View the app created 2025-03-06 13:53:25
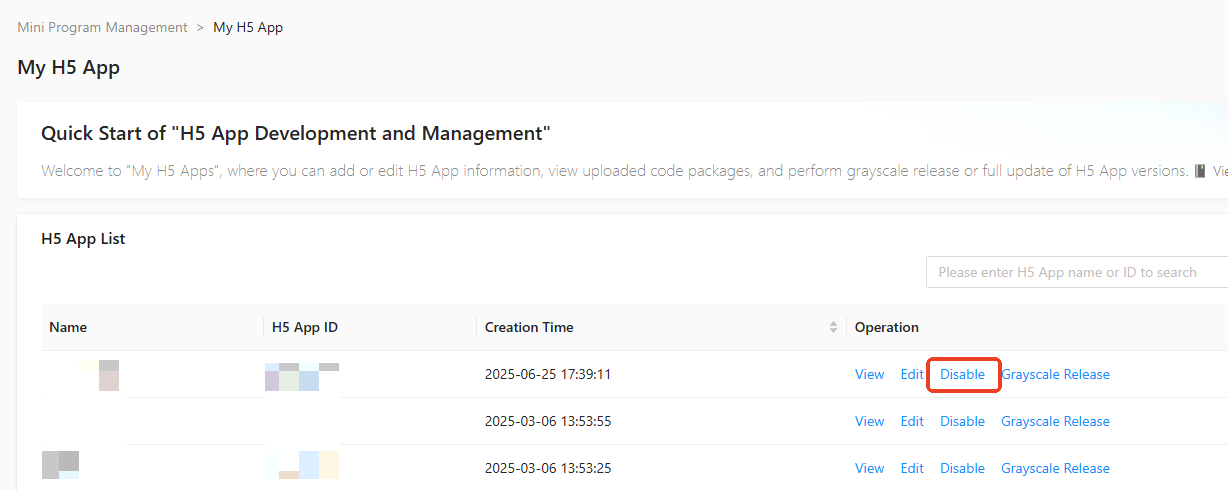The height and width of the screenshot is (490, 1228). 869,468
